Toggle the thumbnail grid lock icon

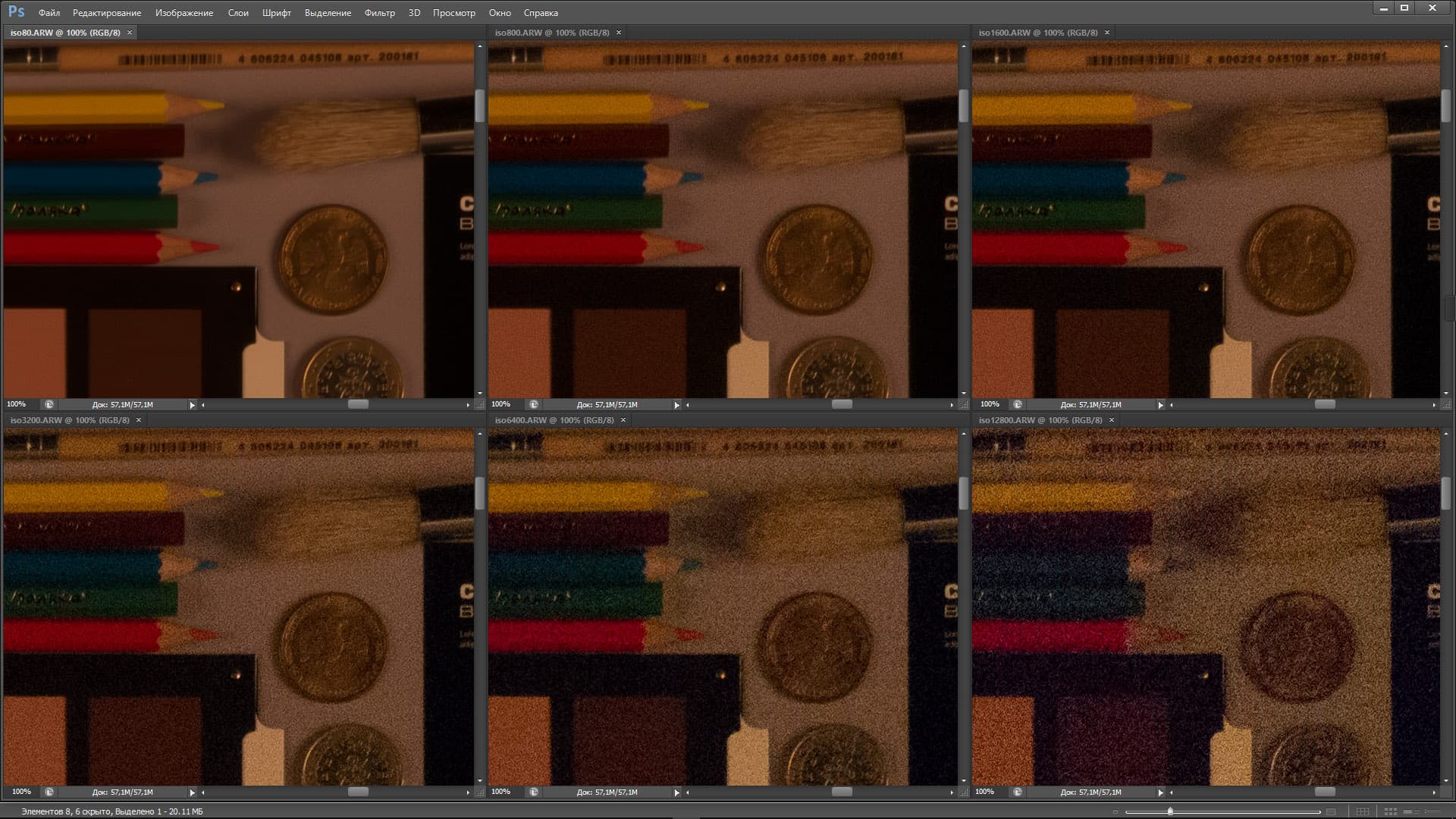tap(1363, 811)
